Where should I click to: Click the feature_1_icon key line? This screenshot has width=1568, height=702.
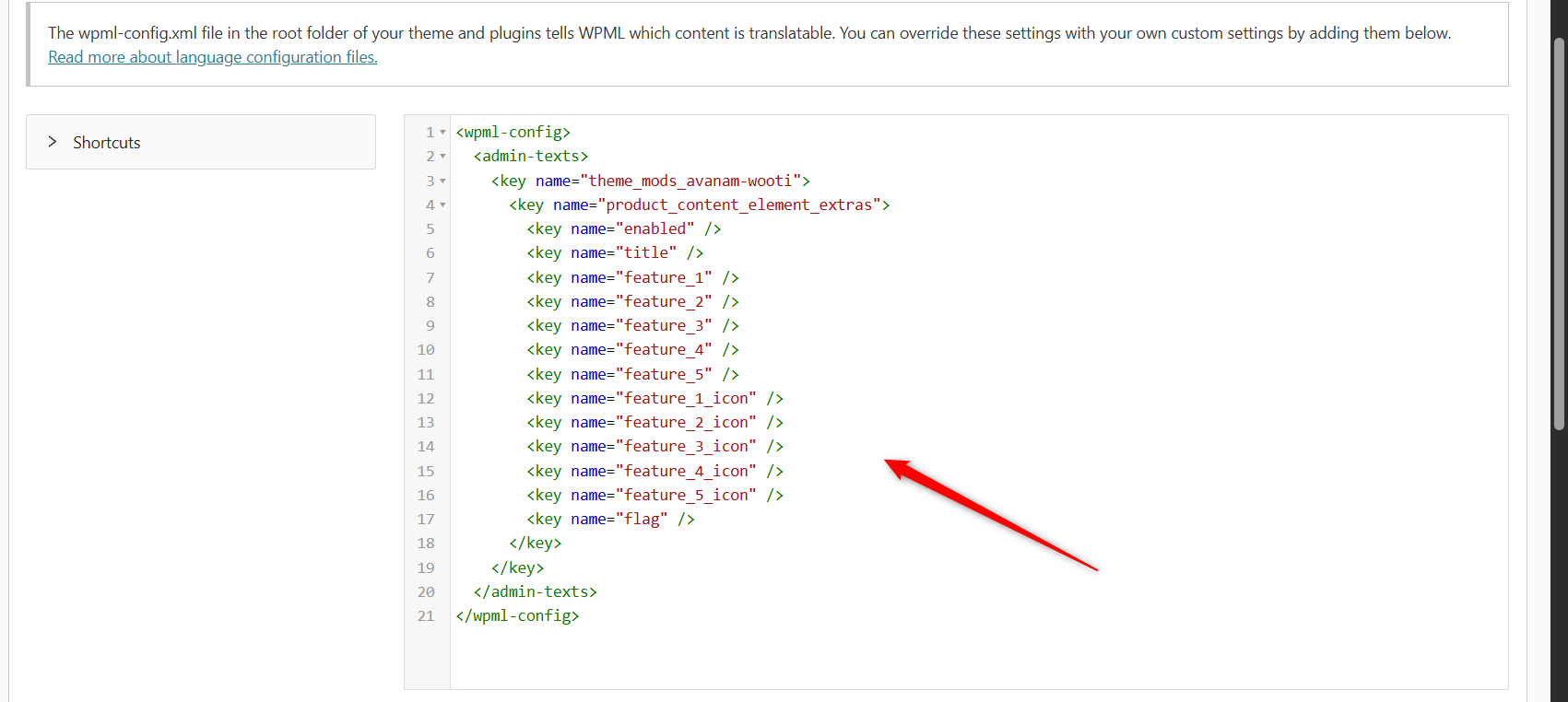(x=654, y=398)
